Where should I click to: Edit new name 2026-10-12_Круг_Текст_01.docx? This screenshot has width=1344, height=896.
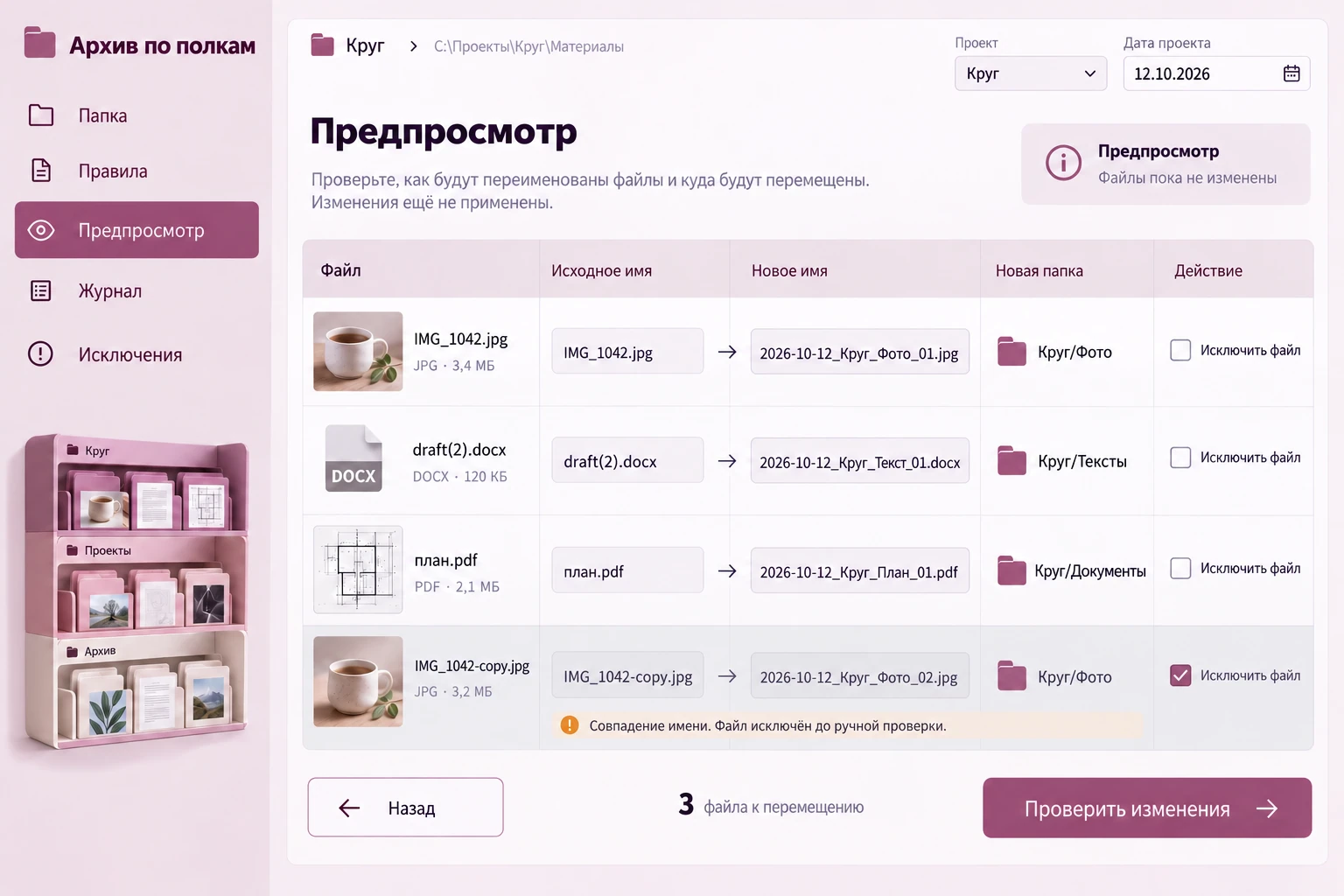(859, 461)
